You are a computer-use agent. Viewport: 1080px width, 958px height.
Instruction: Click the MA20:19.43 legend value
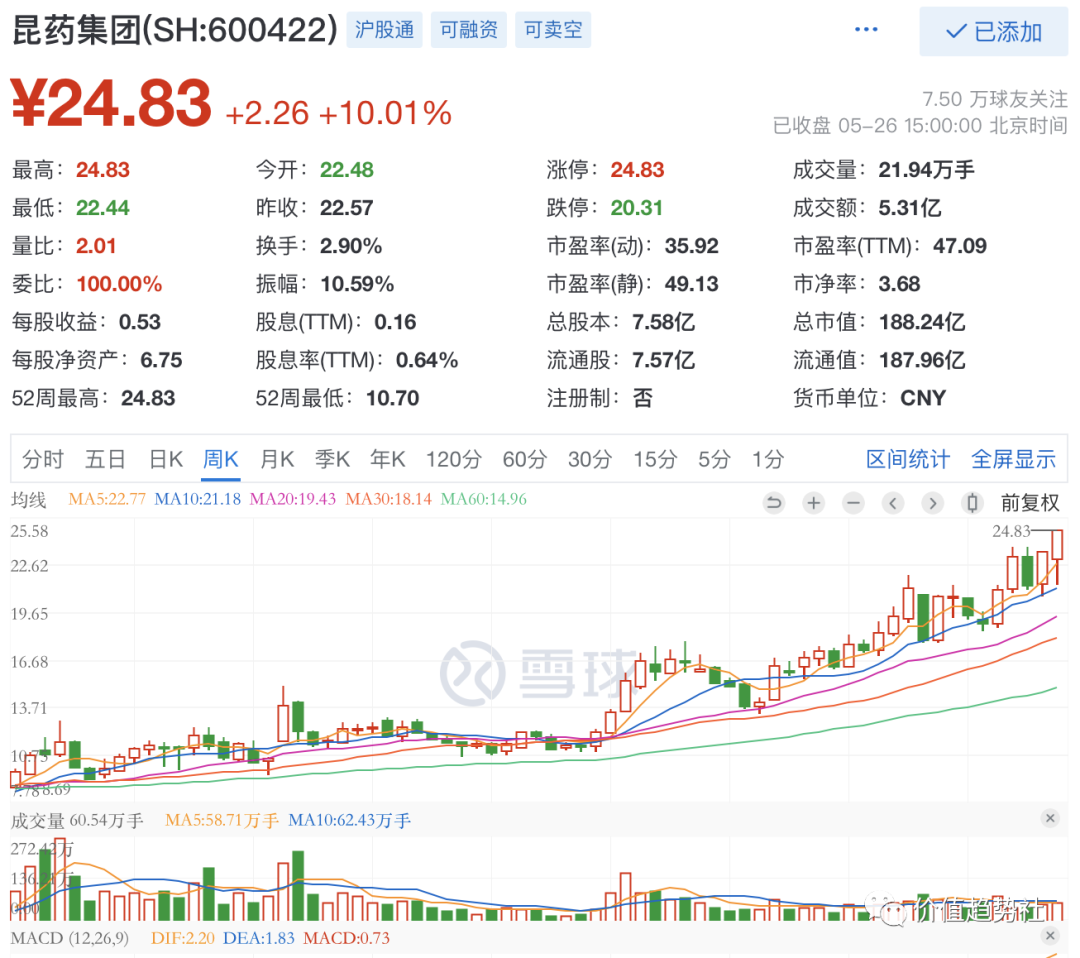click(x=293, y=499)
